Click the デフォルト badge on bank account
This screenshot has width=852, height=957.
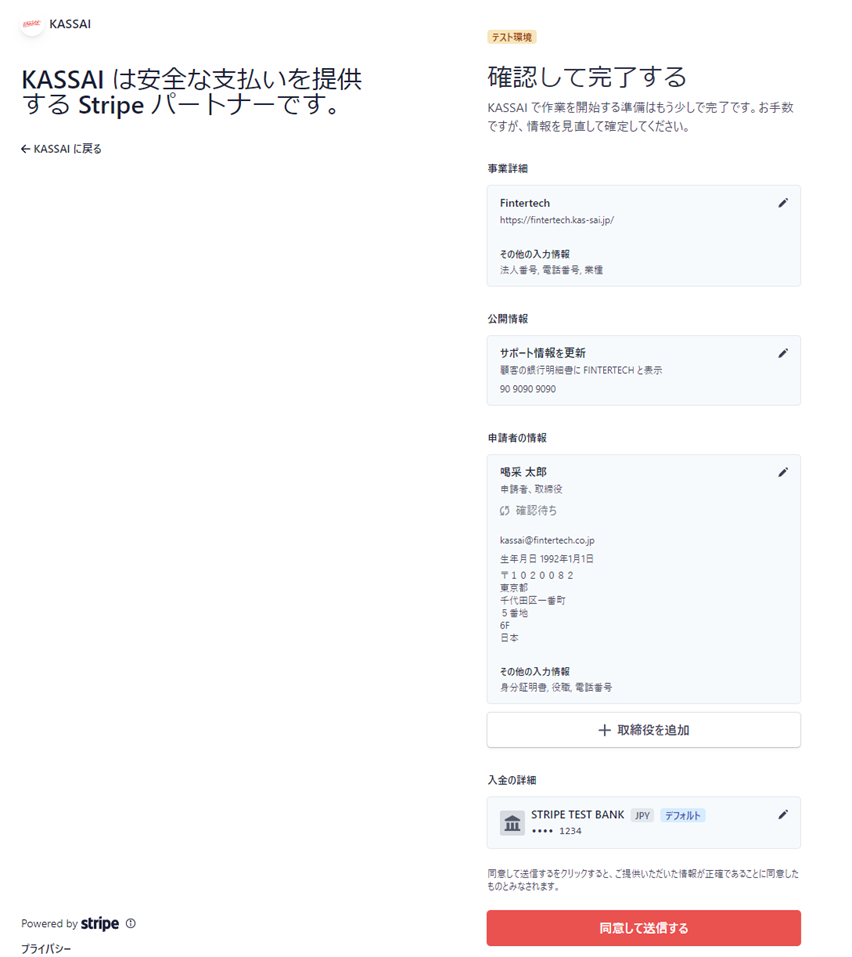(682, 816)
